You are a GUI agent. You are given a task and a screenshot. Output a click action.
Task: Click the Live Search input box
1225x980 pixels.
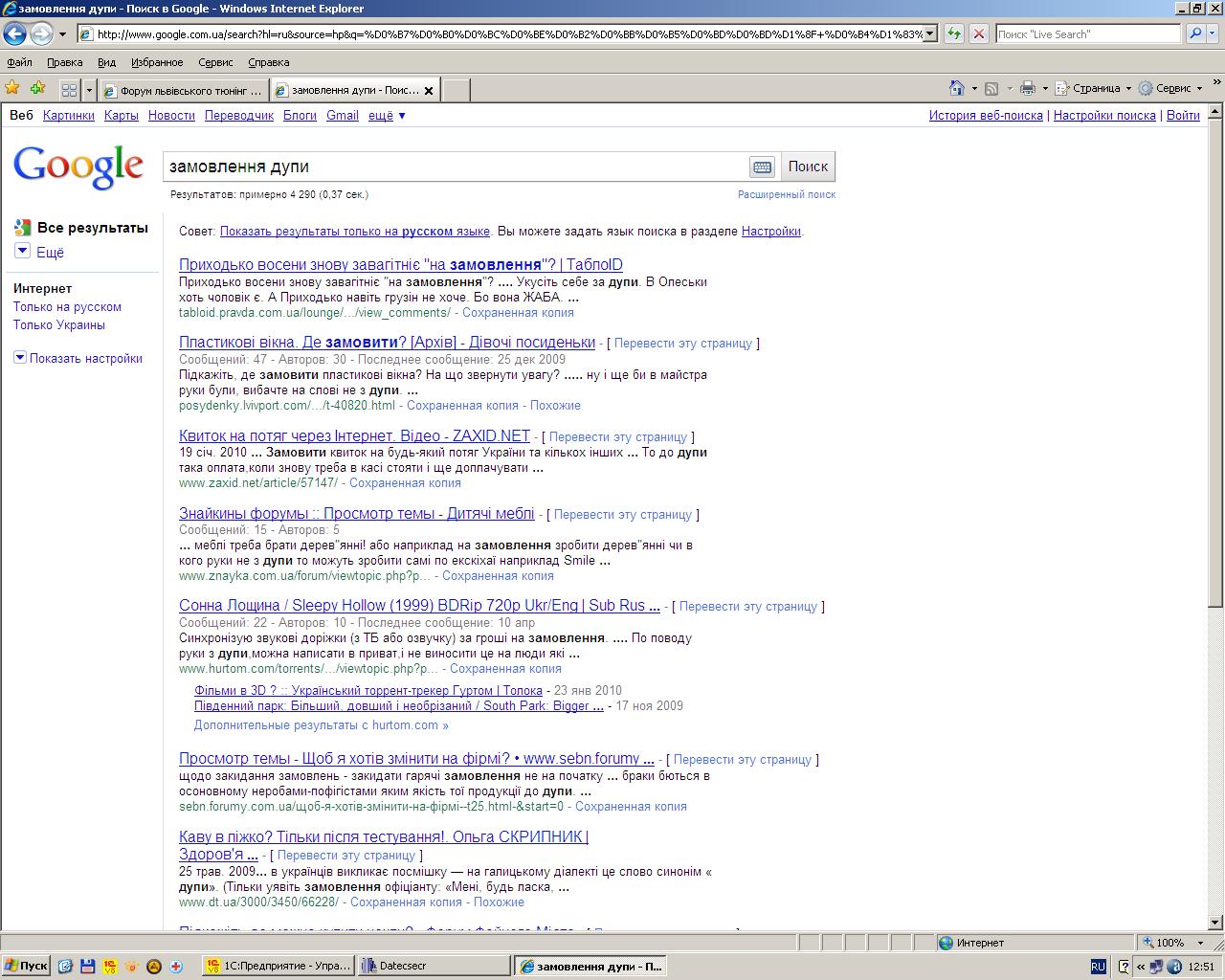pos(1088,33)
